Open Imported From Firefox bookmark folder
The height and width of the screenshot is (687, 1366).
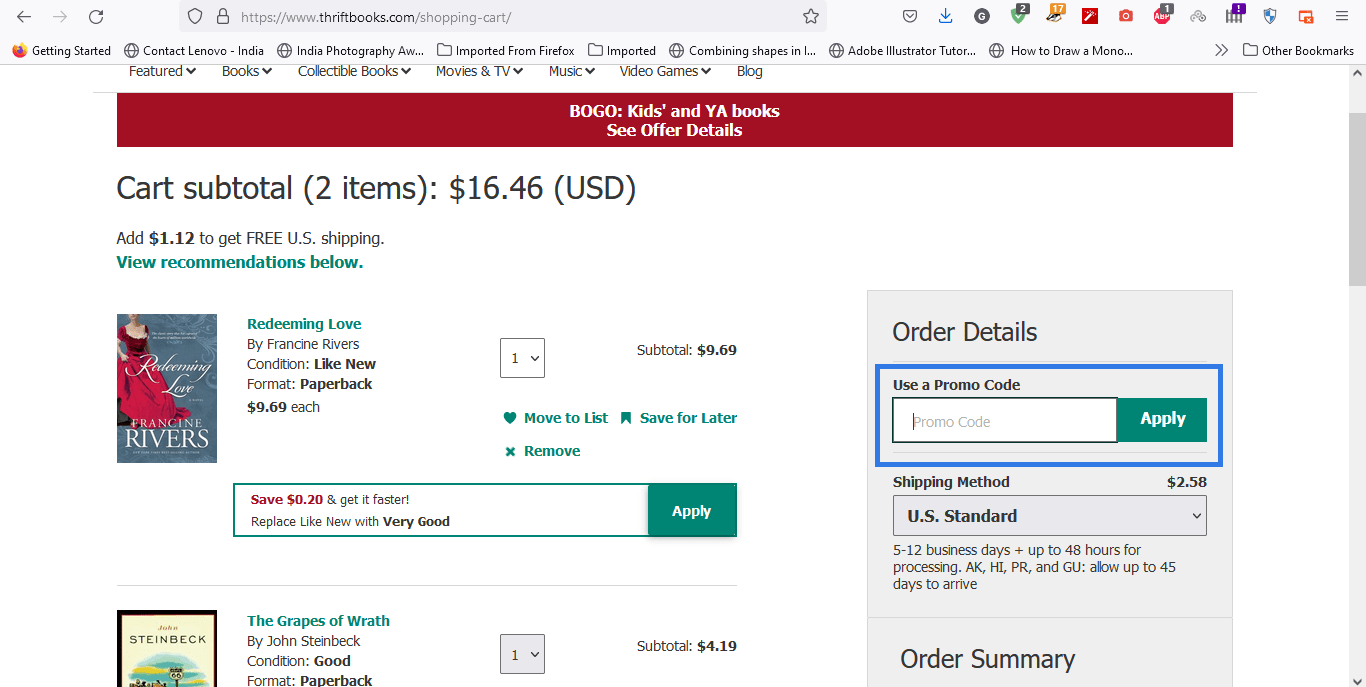[505, 50]
